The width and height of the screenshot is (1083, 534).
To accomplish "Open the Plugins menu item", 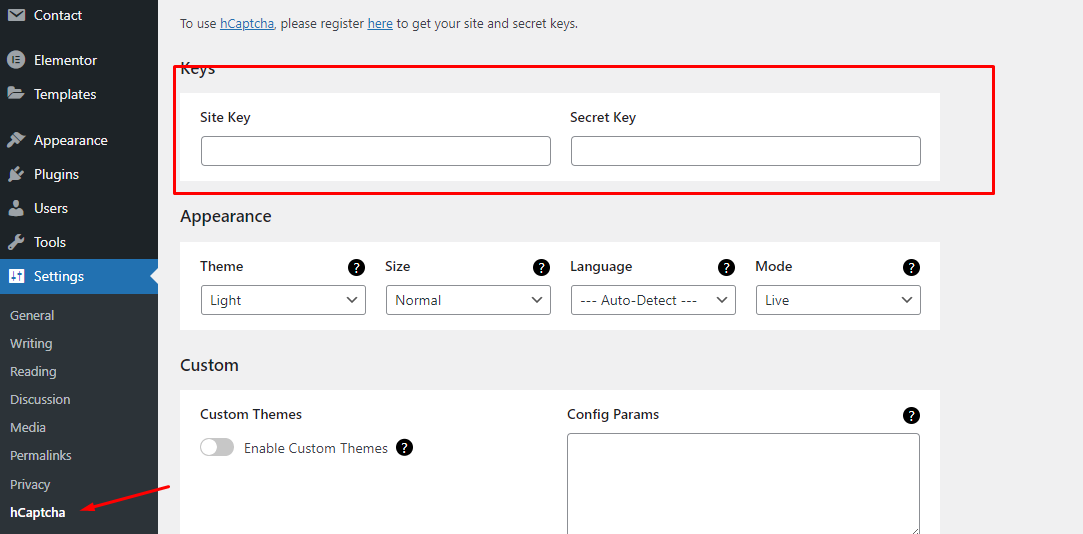I will coord(79,174).
